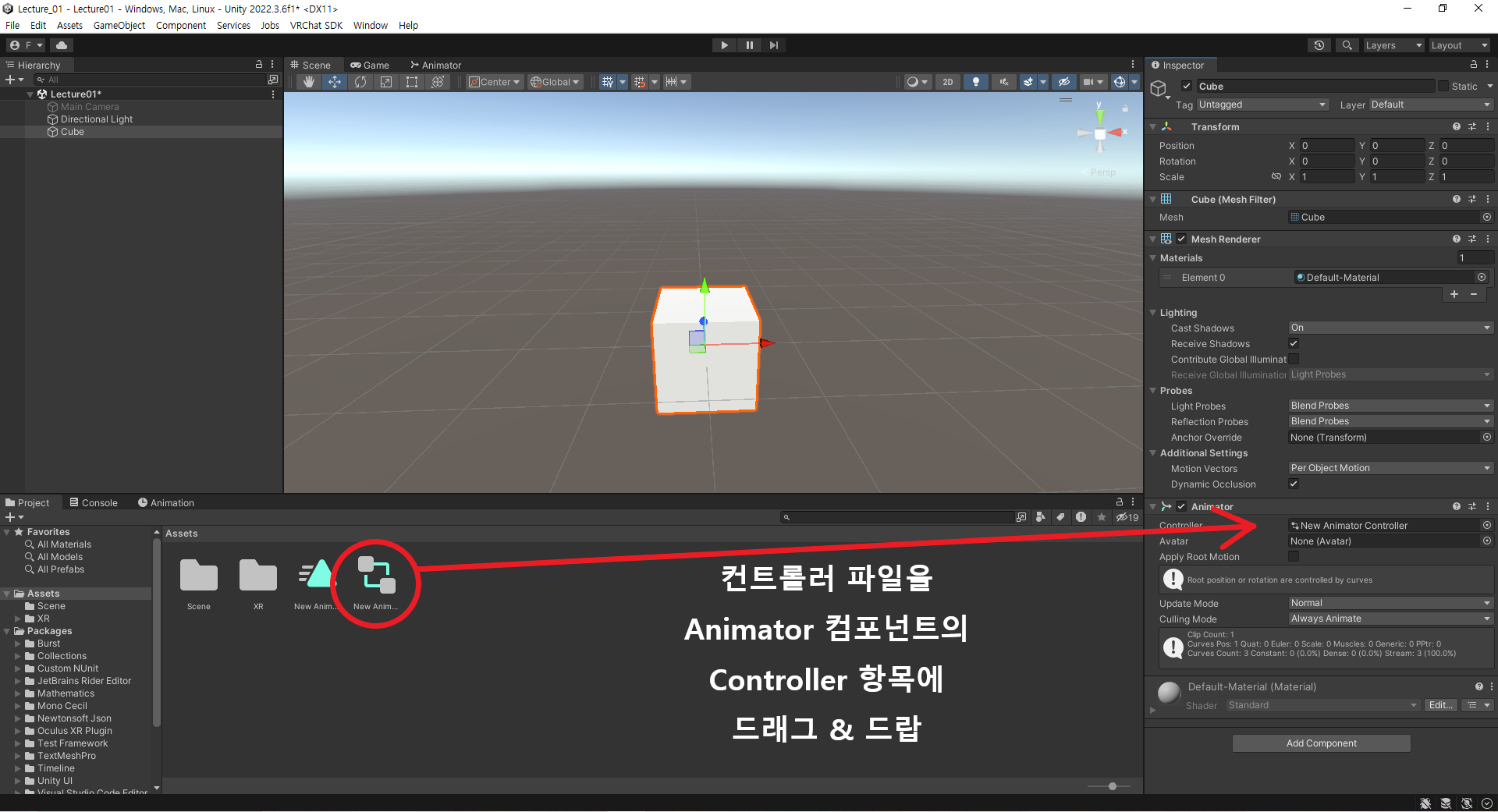
Task: Click the Step frame button
Action: [773, 45]
